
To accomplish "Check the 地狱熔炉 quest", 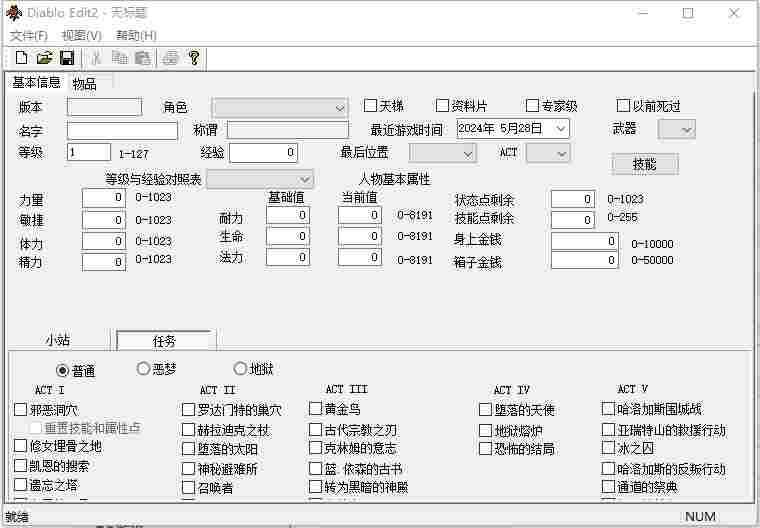I will tap(485, 431).
